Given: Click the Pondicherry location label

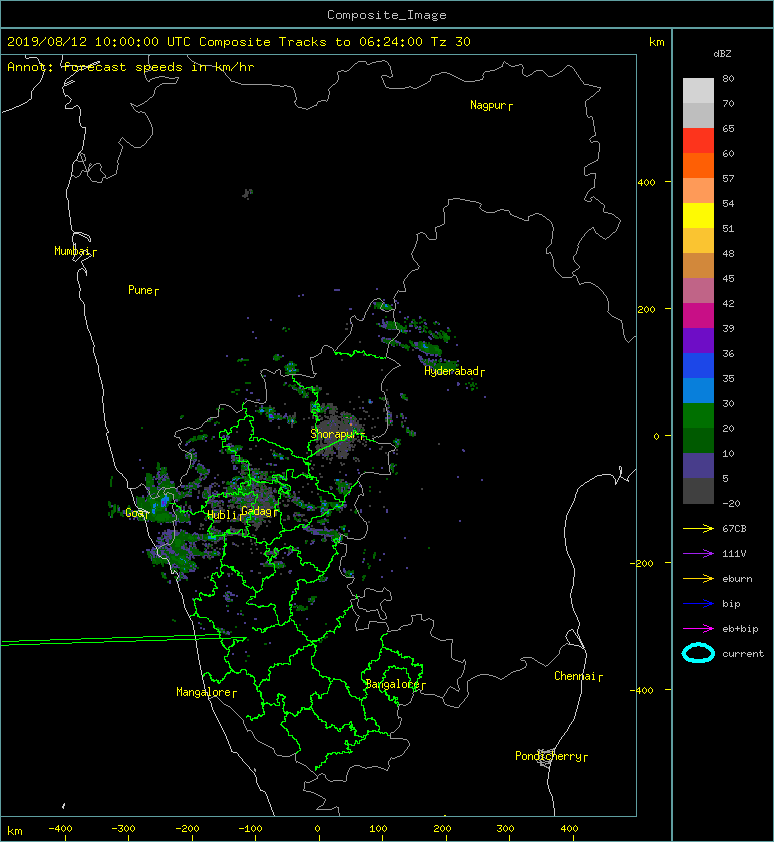Looking at the screenshot, I should click(548, 756).
